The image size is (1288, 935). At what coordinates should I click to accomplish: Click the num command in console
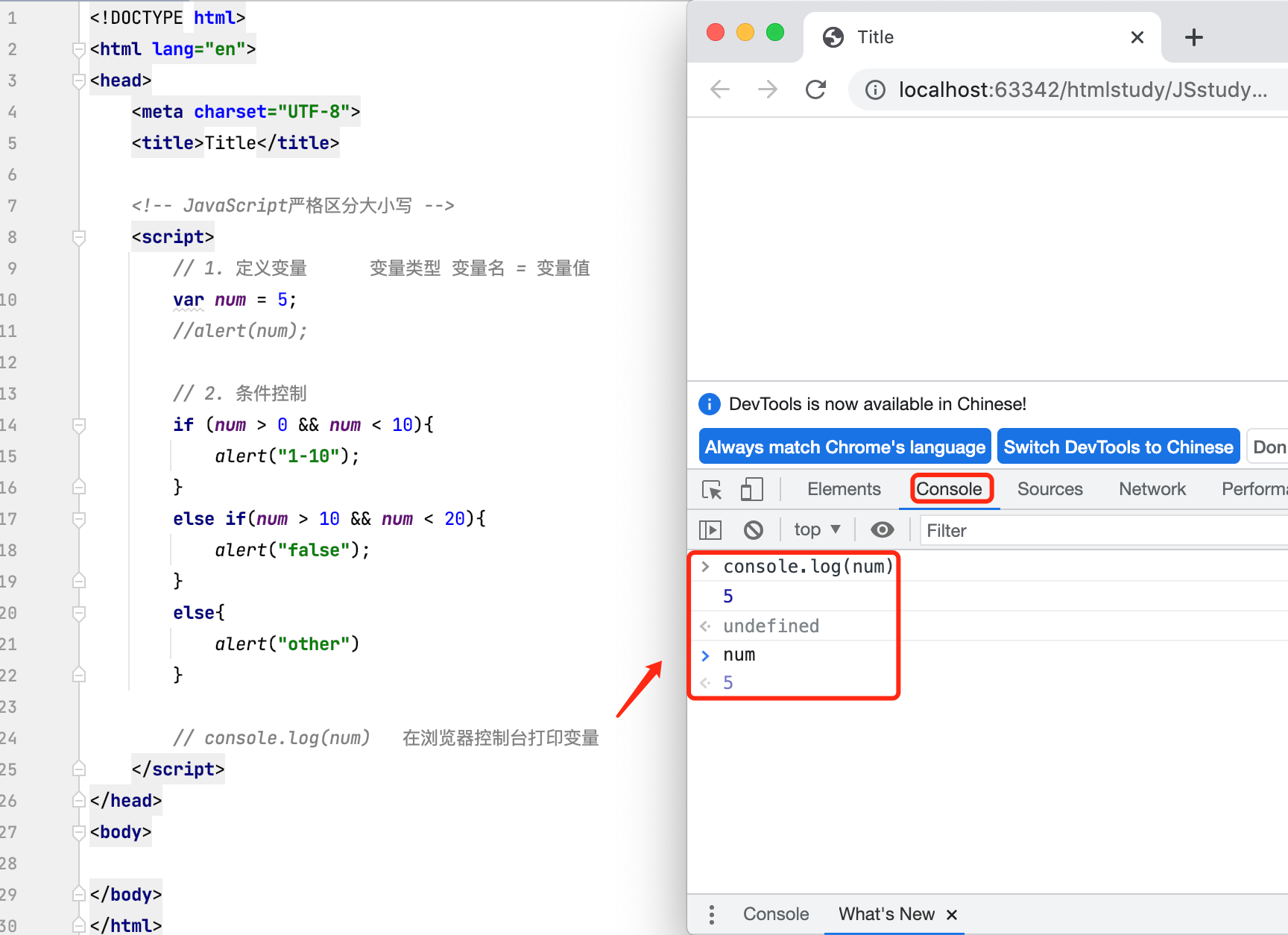[x=739, y=655]
